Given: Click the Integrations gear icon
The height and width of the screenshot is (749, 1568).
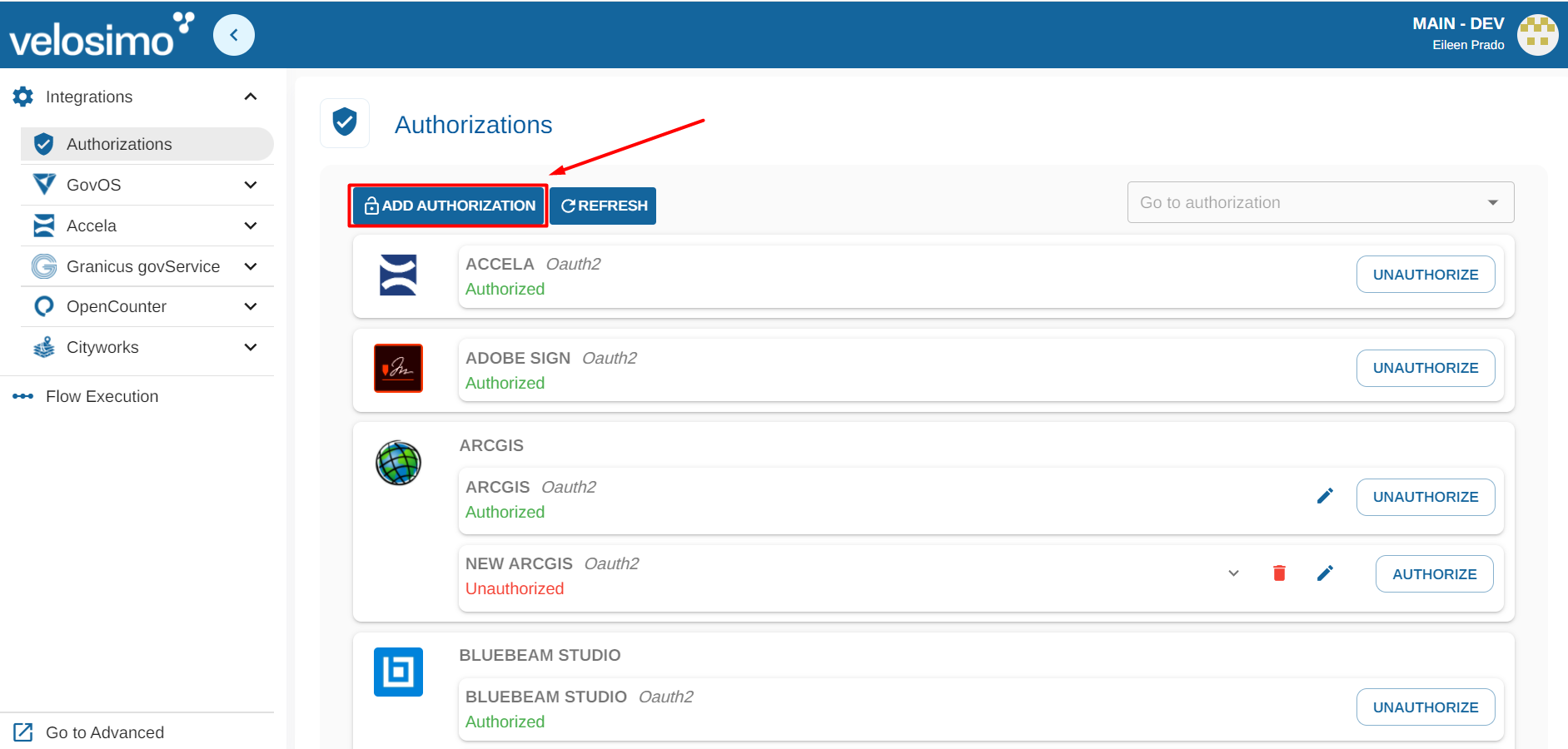Looking at the screenshot, I should (23, 97).
